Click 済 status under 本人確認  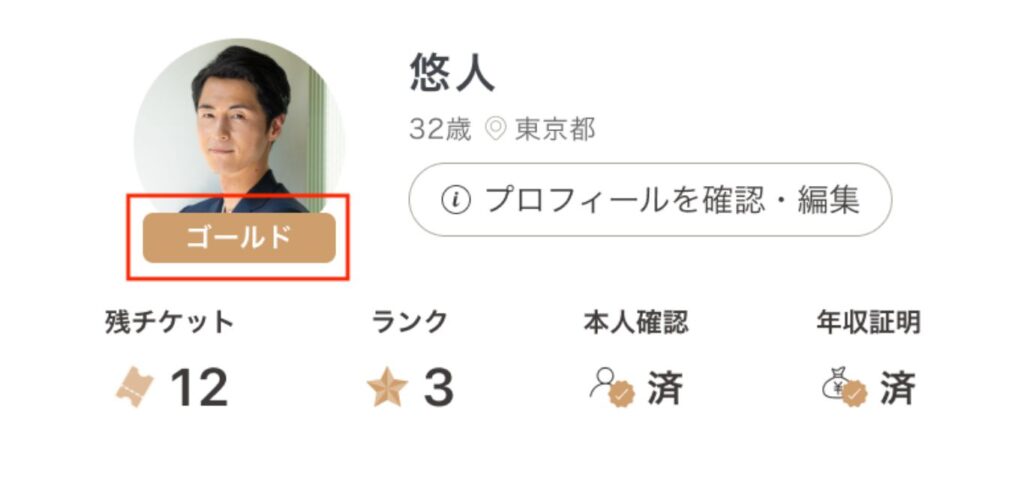(665, 388)
